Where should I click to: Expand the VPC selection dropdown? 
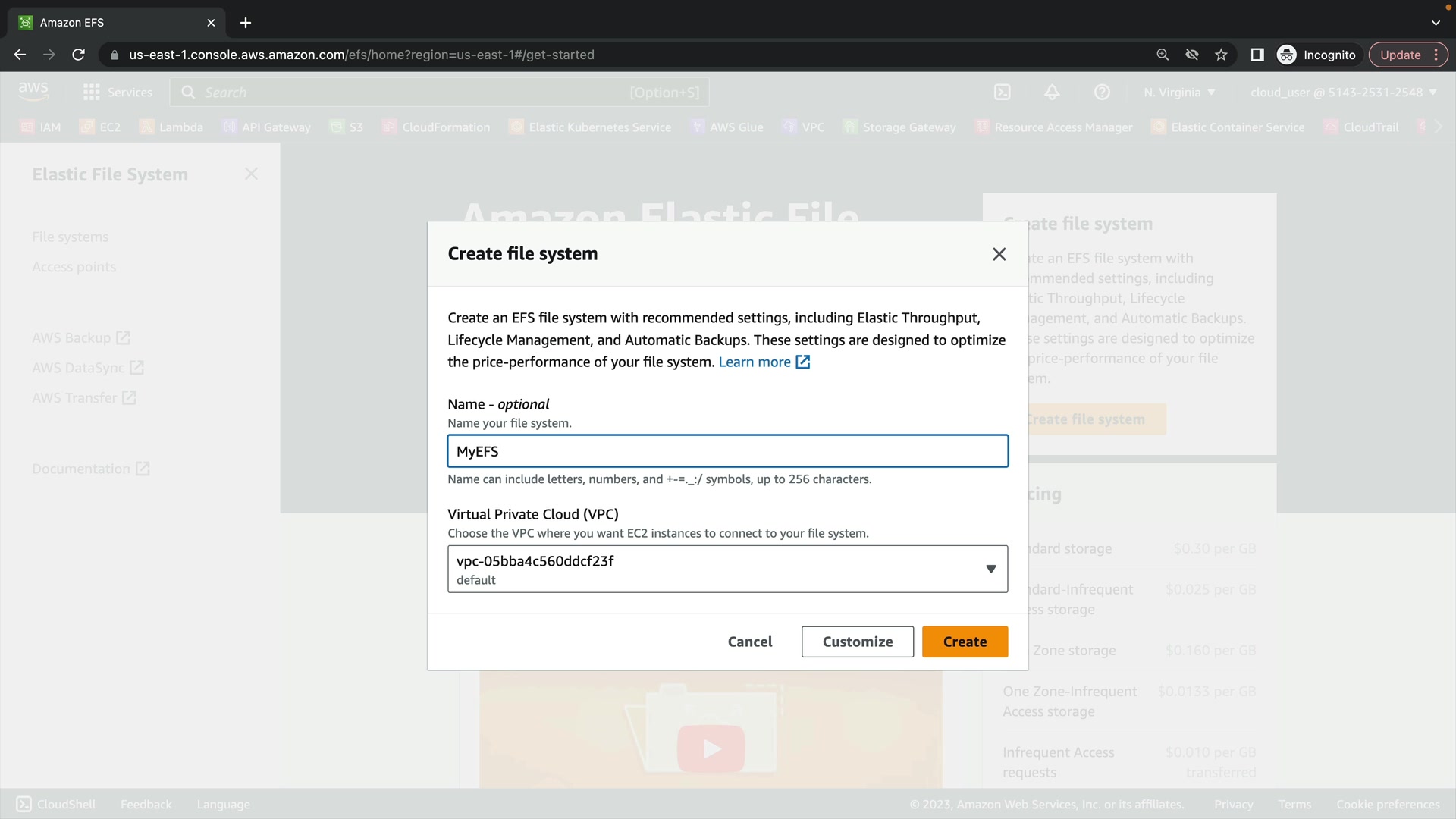tap(726, 569)
